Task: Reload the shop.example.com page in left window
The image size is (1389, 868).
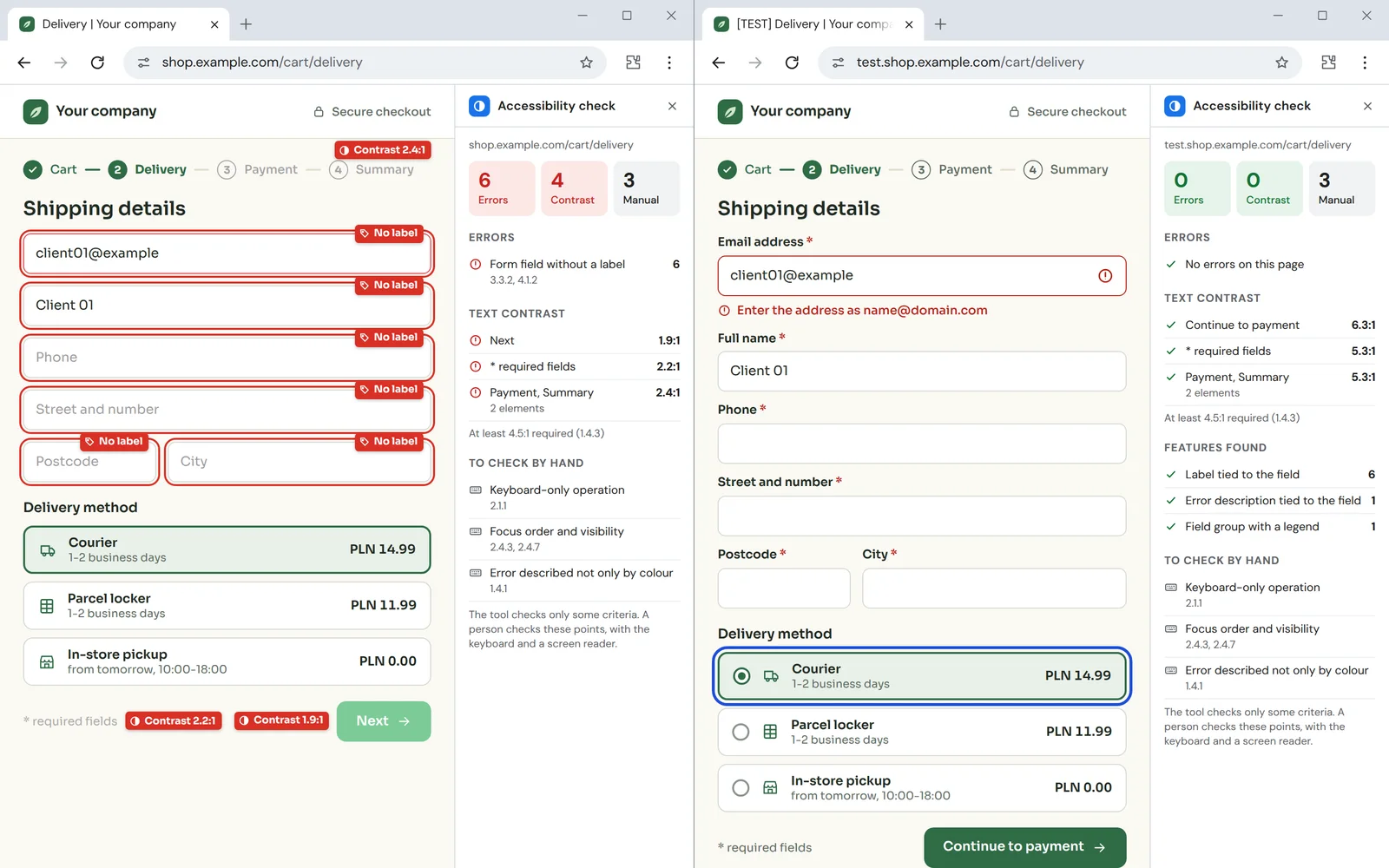Action: [97, 62]
